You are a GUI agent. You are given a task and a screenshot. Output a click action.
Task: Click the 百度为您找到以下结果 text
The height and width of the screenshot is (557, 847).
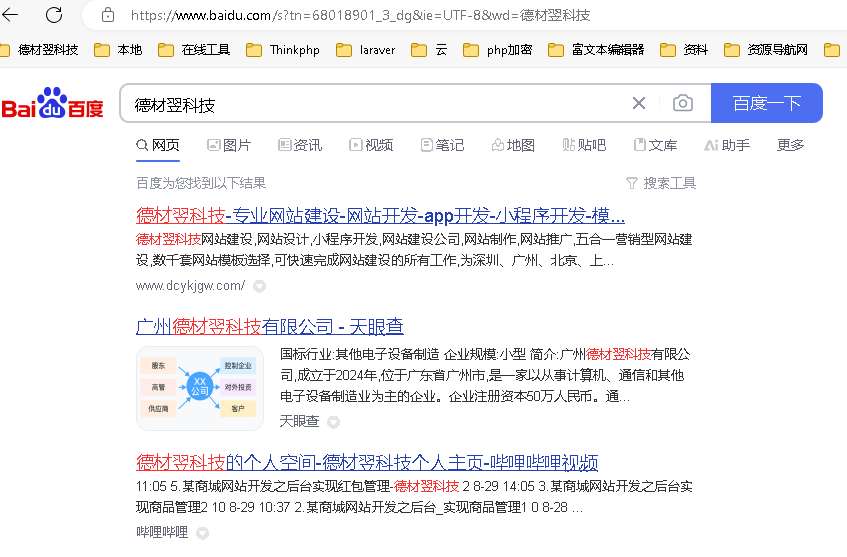201,183
